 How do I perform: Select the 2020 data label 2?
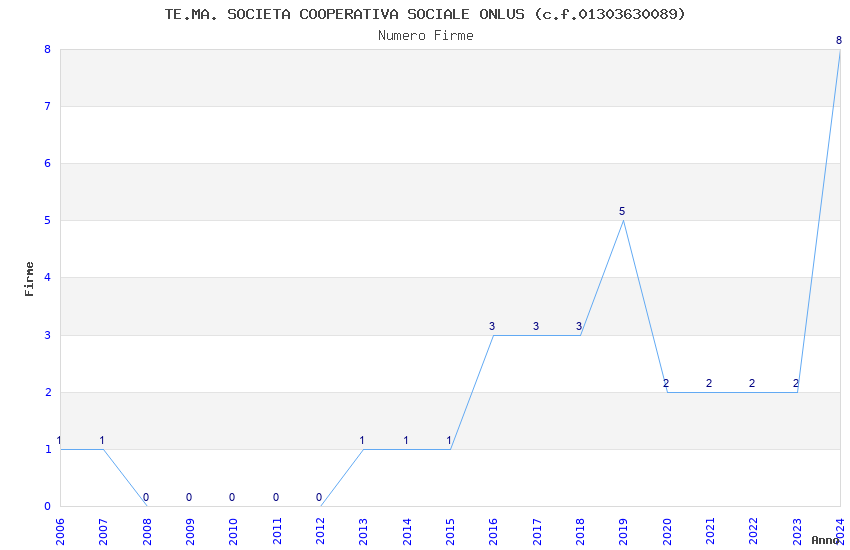tap(666, 384)
